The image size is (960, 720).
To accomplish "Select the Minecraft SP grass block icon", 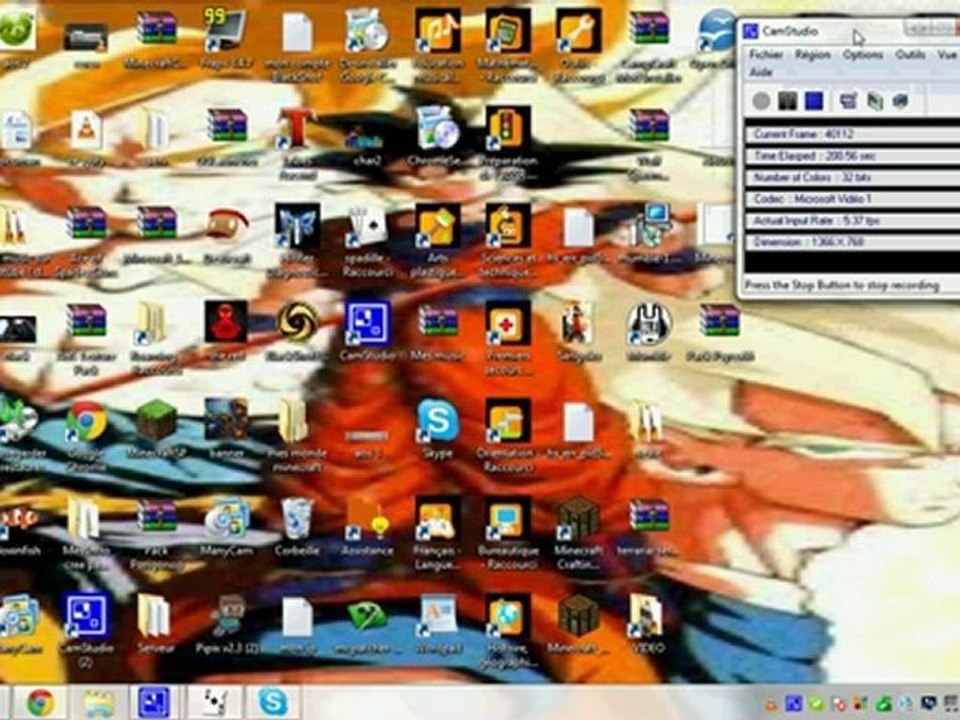I will click(157, 429).
